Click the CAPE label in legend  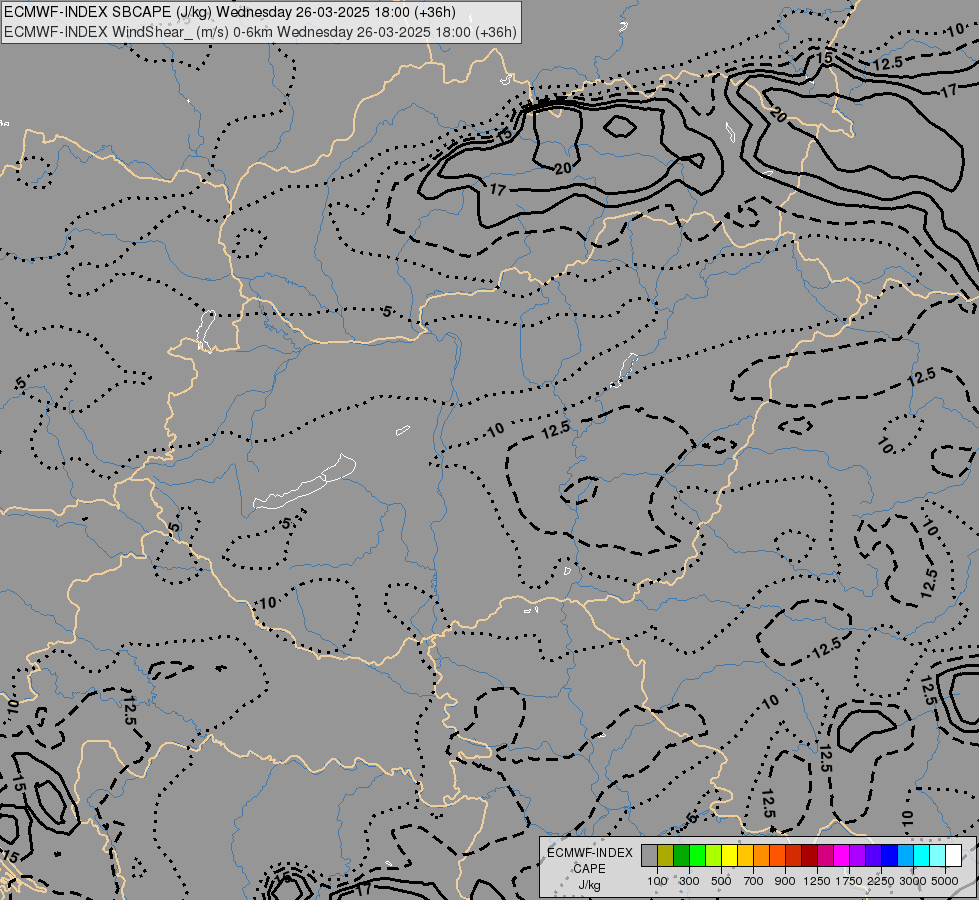coord(589,869)
